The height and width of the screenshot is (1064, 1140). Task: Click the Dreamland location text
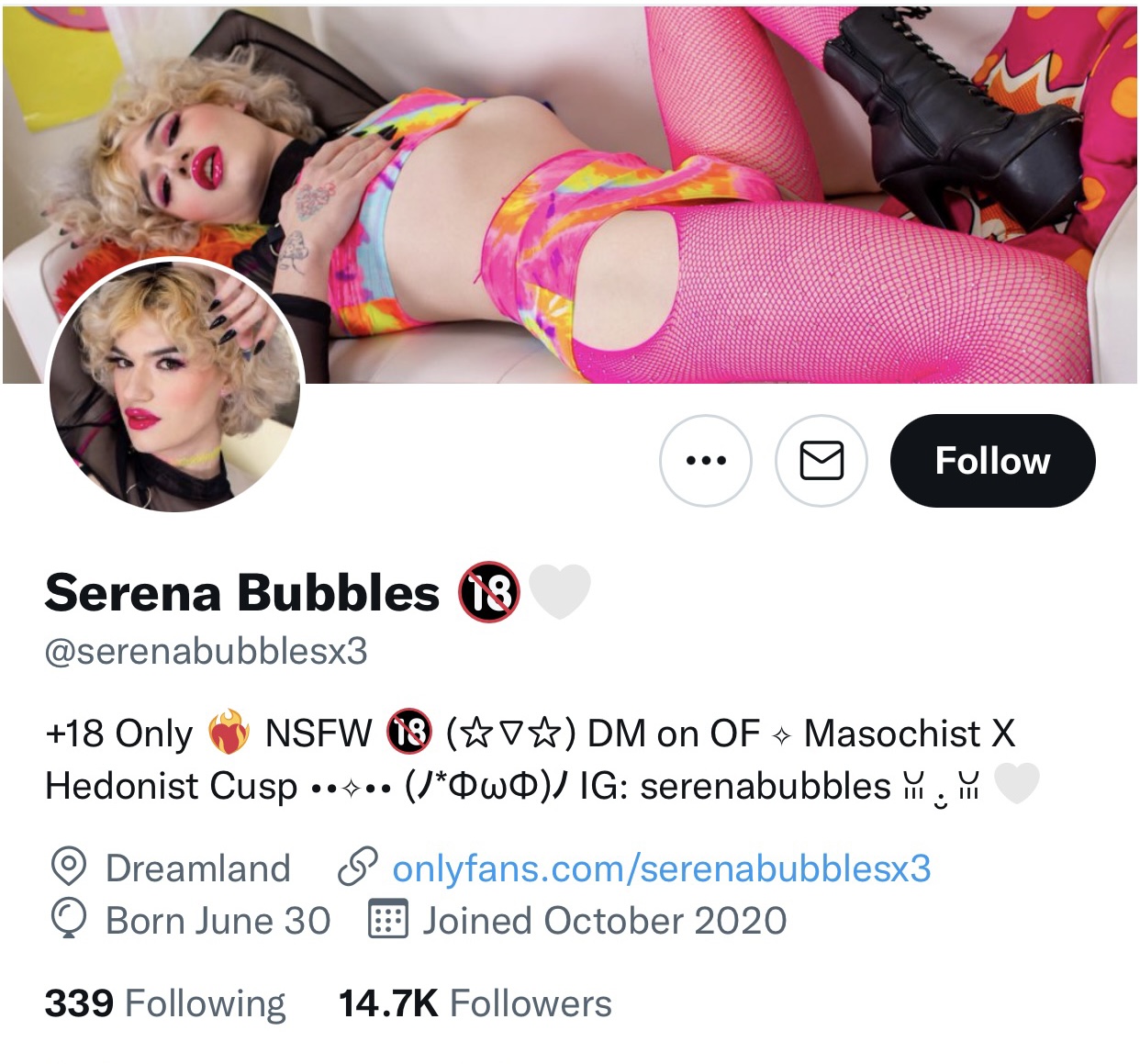198,868
